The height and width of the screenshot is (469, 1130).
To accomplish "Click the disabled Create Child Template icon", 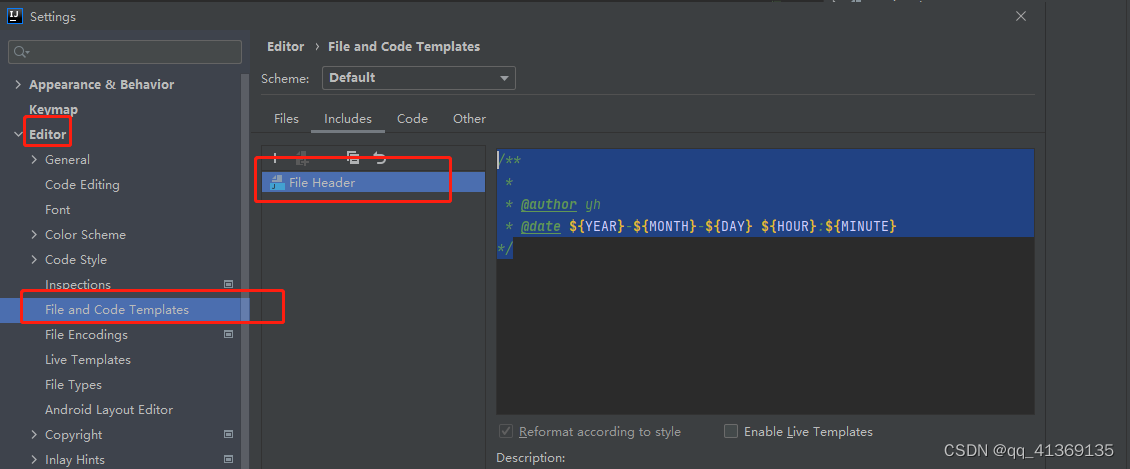I will point(302,158).
